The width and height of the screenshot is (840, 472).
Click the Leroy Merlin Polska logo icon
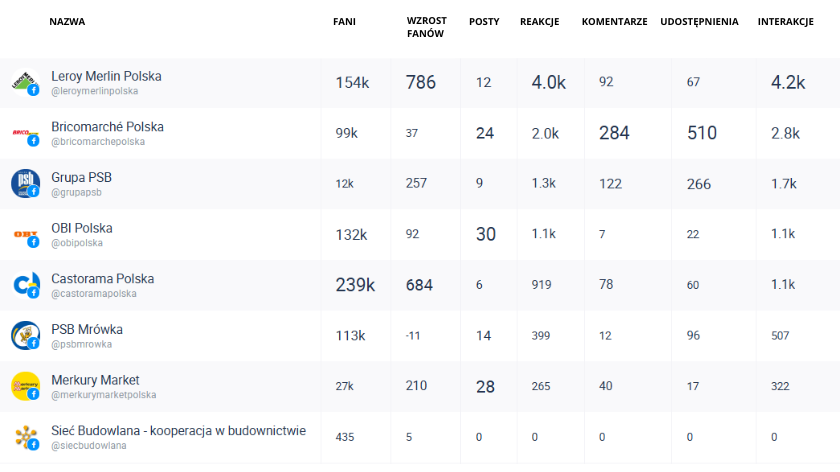click(x=25, y=82)
